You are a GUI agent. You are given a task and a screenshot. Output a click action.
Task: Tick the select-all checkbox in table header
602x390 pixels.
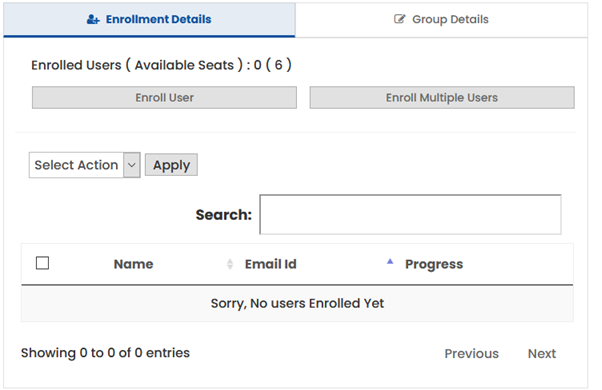click(42, 263)
